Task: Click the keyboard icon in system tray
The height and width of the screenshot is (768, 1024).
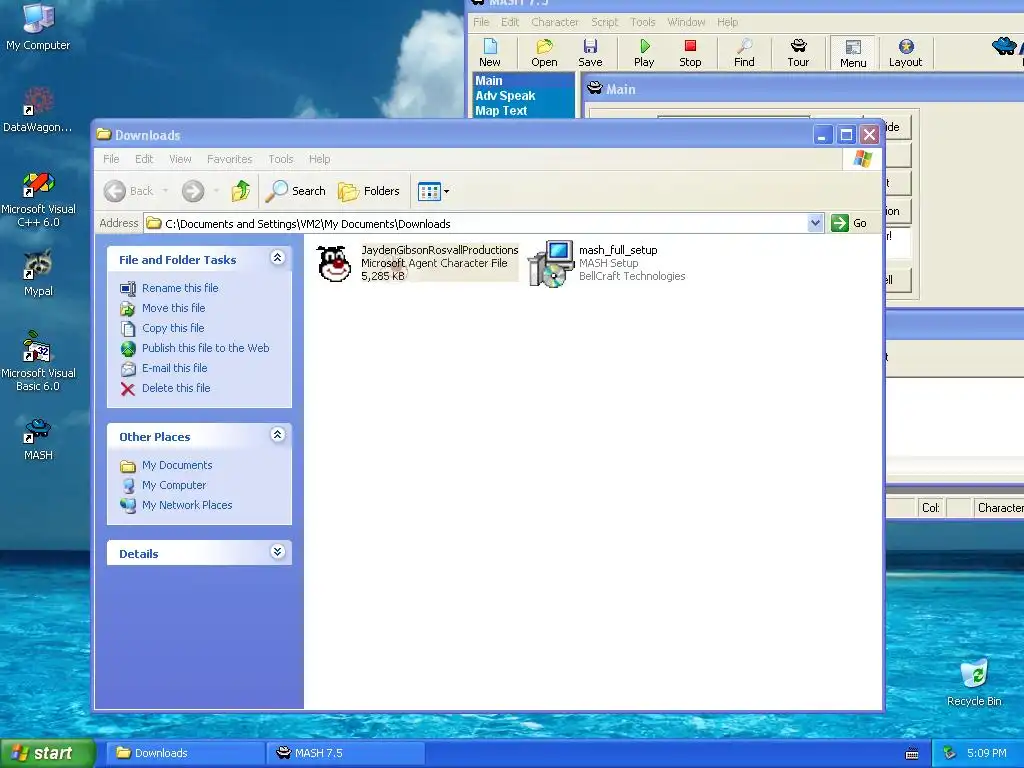Action: 912,754
